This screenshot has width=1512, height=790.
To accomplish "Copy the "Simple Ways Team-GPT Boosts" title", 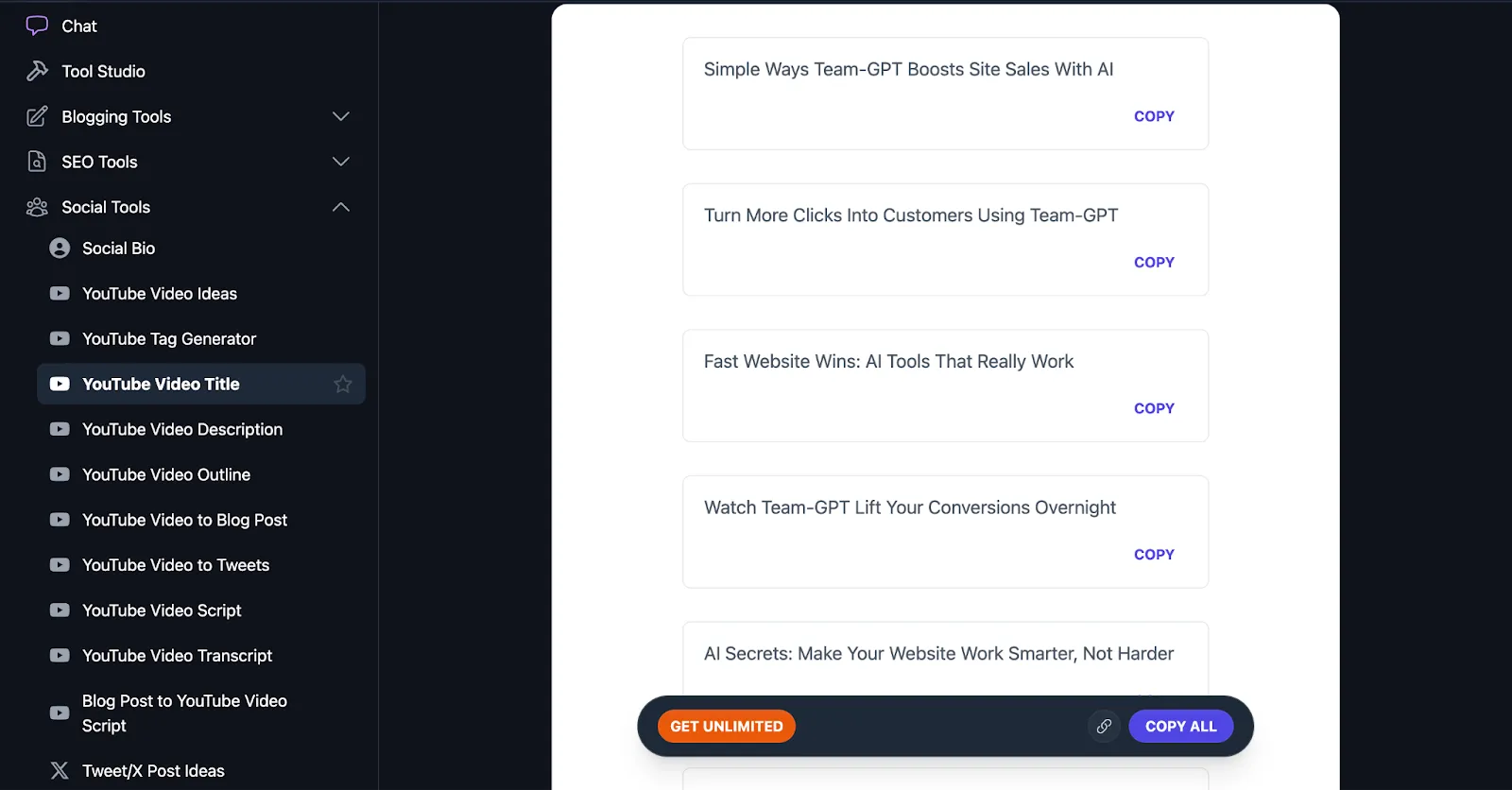I will (x=1154, y=116).
